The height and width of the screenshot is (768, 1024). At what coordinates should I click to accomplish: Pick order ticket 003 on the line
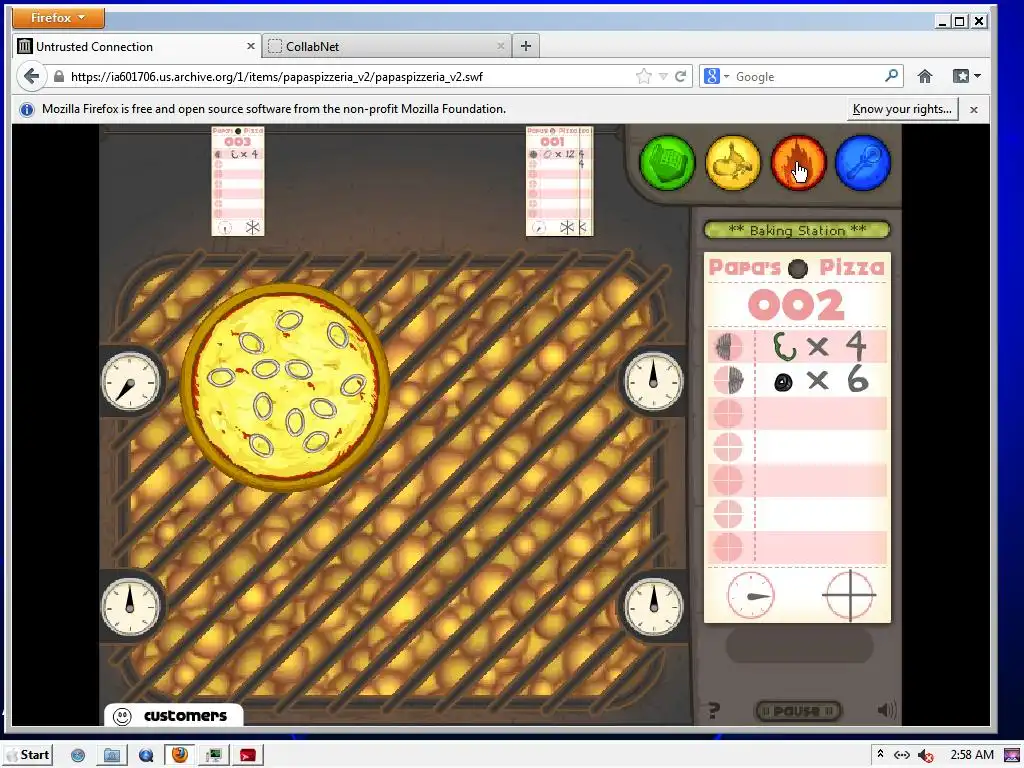[x=238, y=181]
